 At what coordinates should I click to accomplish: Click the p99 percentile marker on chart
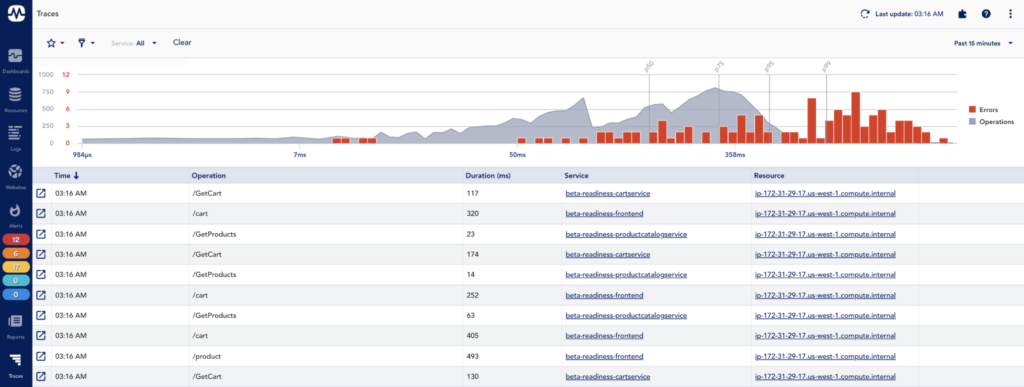[827, 67]
